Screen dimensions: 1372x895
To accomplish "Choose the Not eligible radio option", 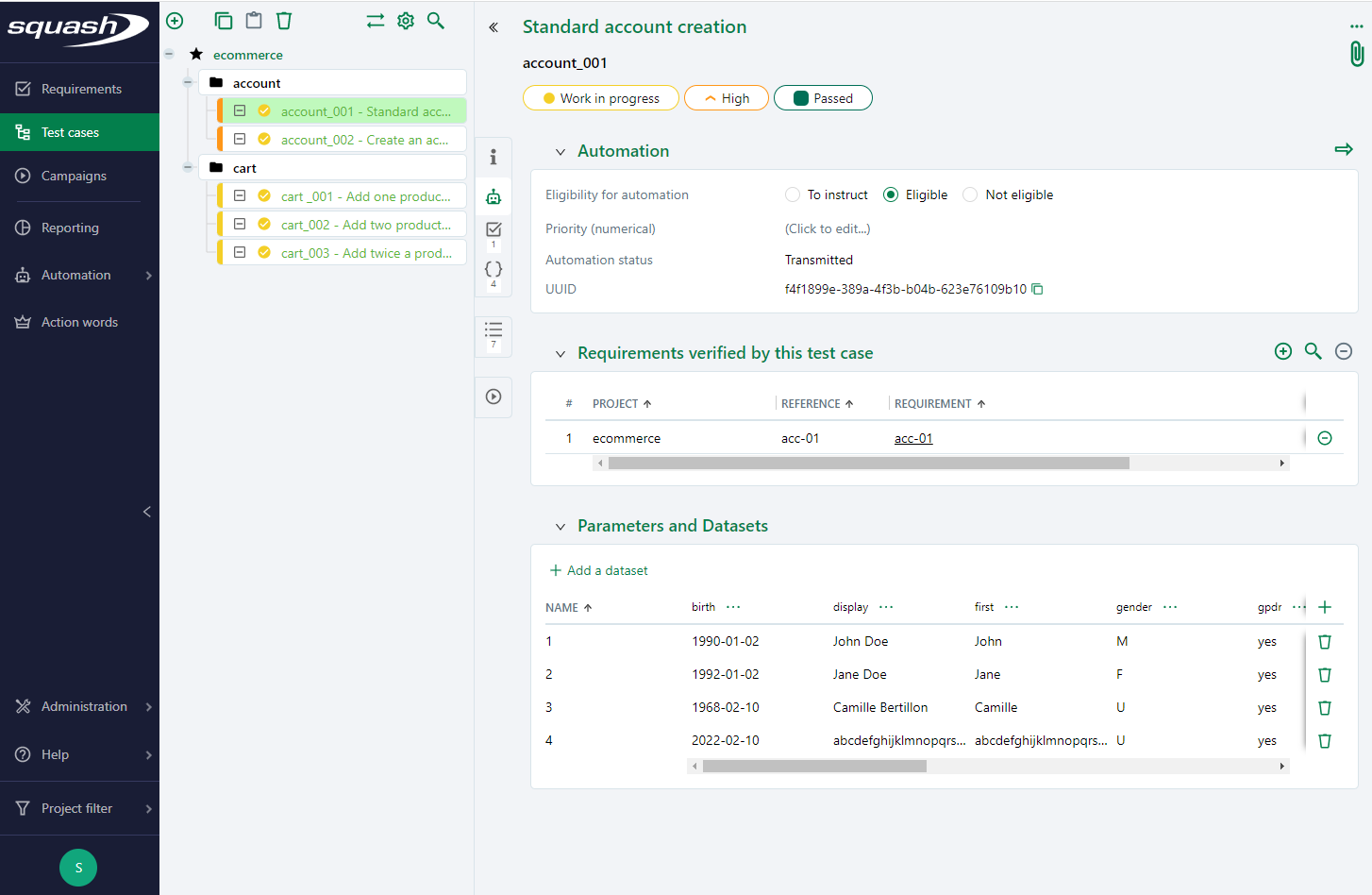I will pyautogui.click(x=970, y=195).
